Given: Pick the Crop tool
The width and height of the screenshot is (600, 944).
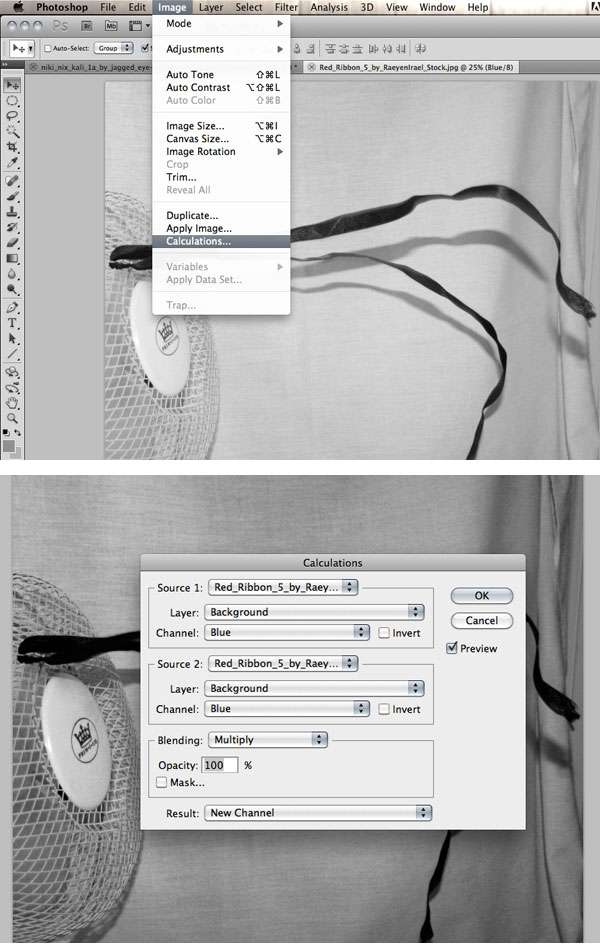Looking at the screenshot, I should point(13,146).
